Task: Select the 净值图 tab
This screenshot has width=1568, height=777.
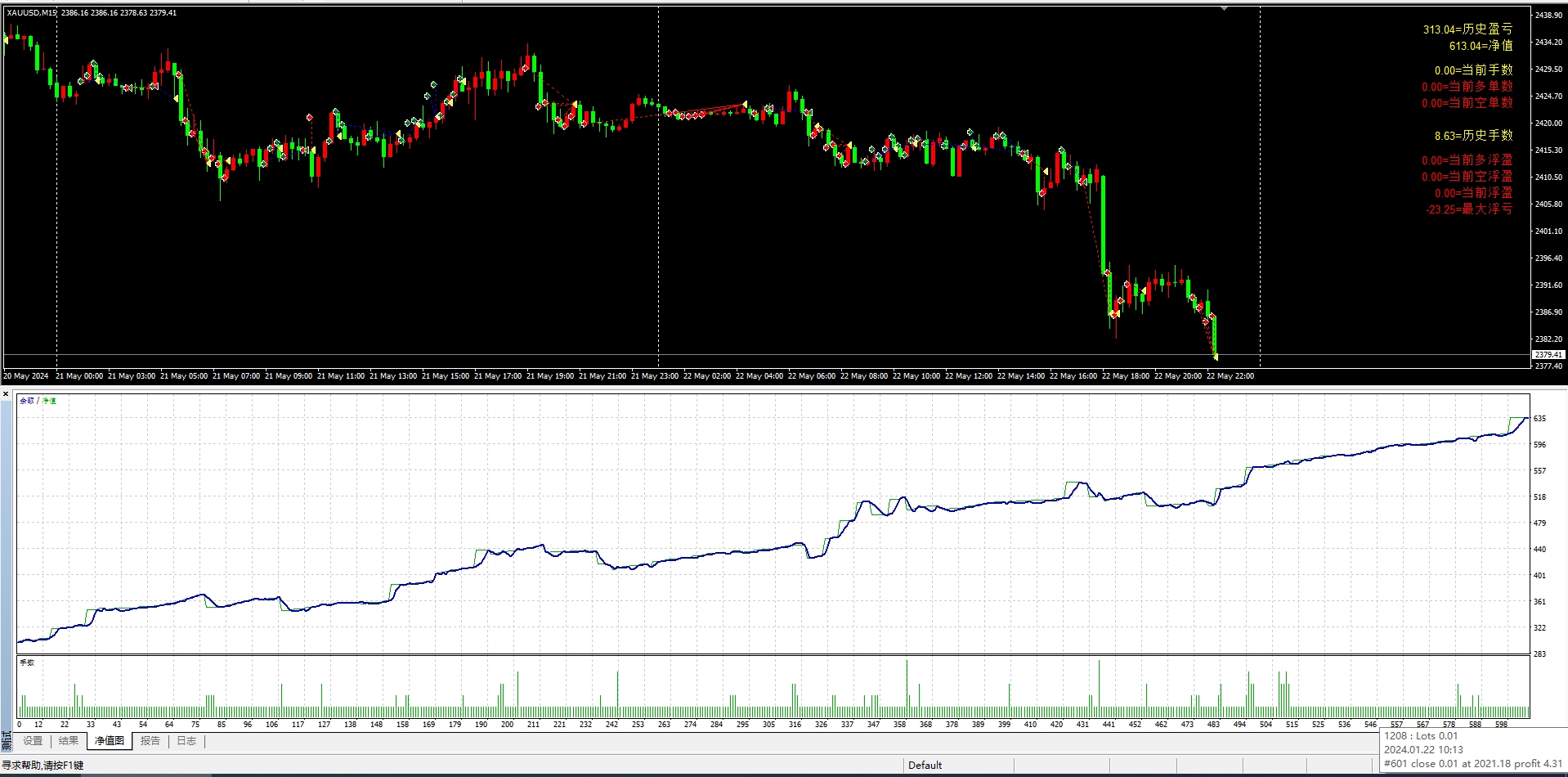Action: [x=110, y=741]
